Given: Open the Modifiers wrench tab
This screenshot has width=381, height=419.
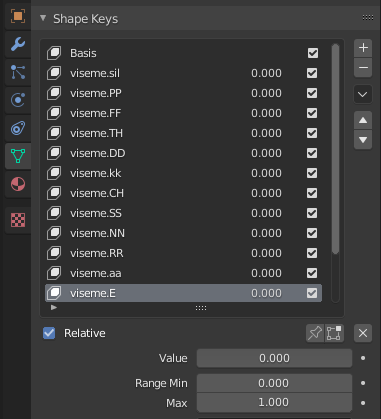Looking at the screenshot, I should (18, 44).
